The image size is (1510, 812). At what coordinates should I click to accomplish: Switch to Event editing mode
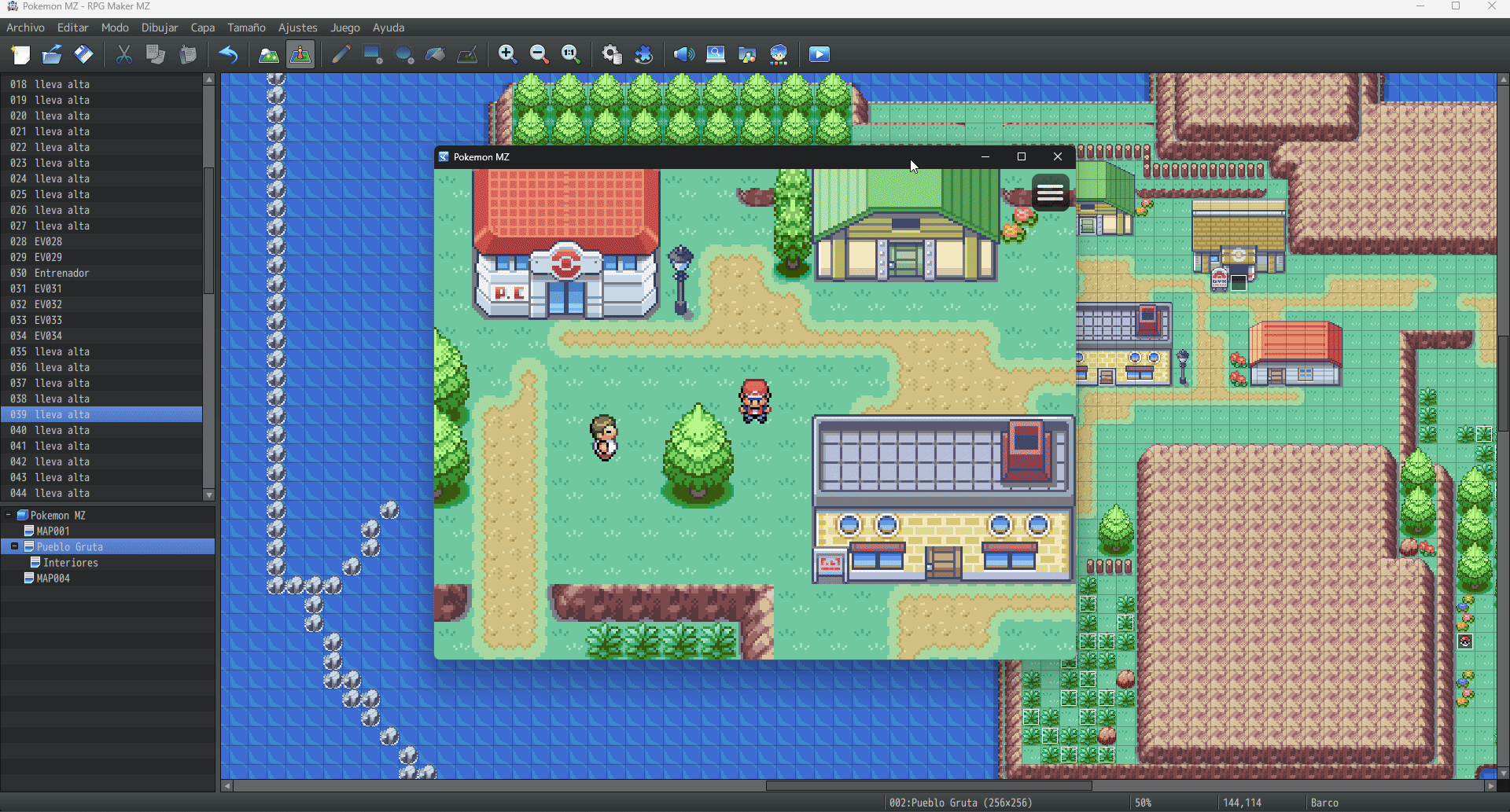(x=300, y=54)
